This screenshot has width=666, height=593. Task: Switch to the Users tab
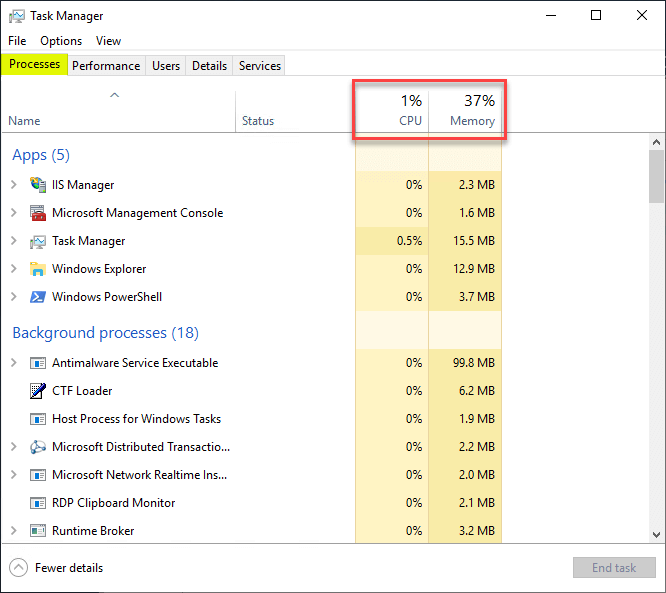pos(166,66)
